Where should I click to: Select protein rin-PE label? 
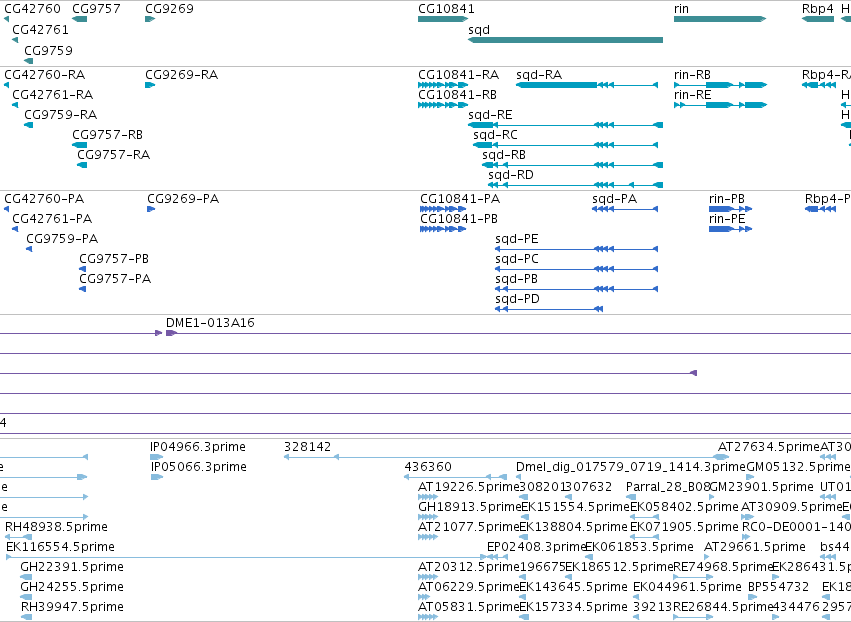coord(727,219)
